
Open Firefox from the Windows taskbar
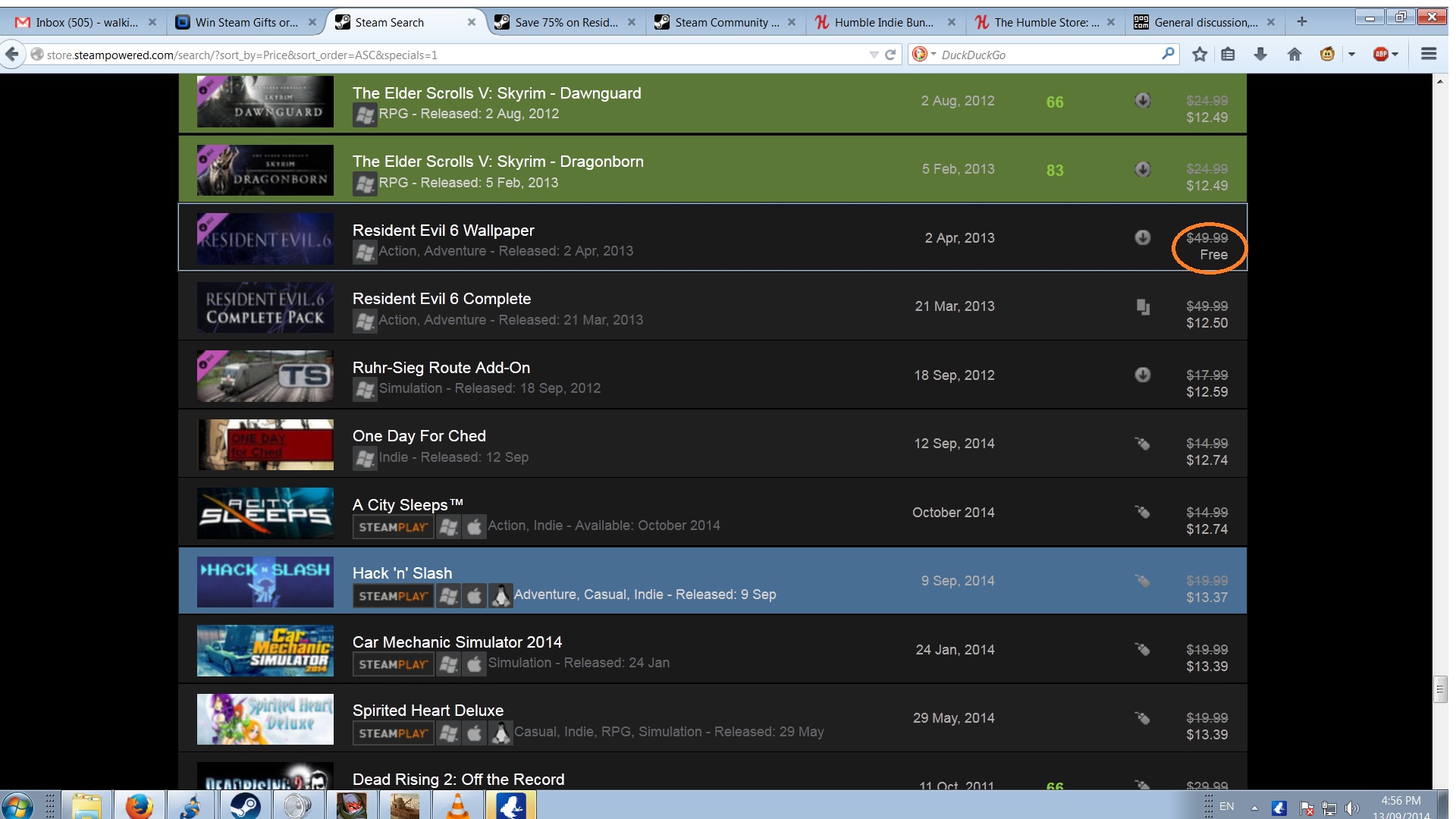click(x=139, y=805)
